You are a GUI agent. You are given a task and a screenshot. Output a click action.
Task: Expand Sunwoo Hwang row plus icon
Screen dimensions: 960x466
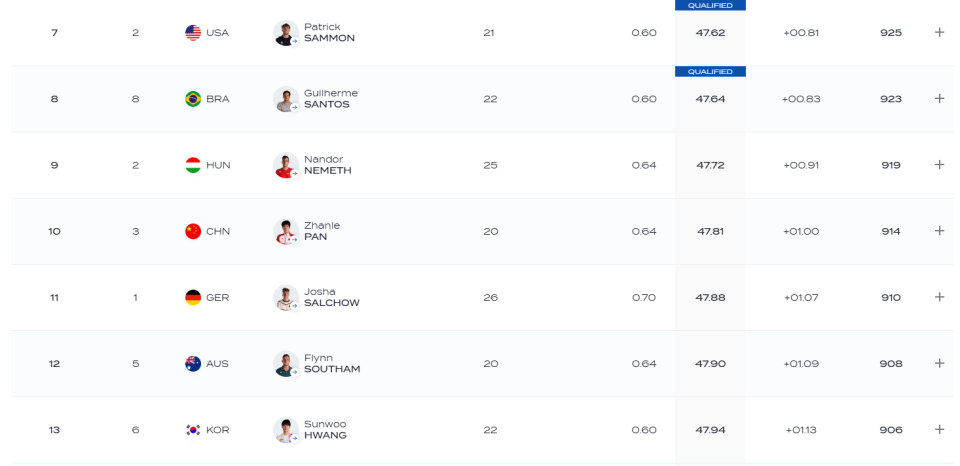tap(939, 429)
